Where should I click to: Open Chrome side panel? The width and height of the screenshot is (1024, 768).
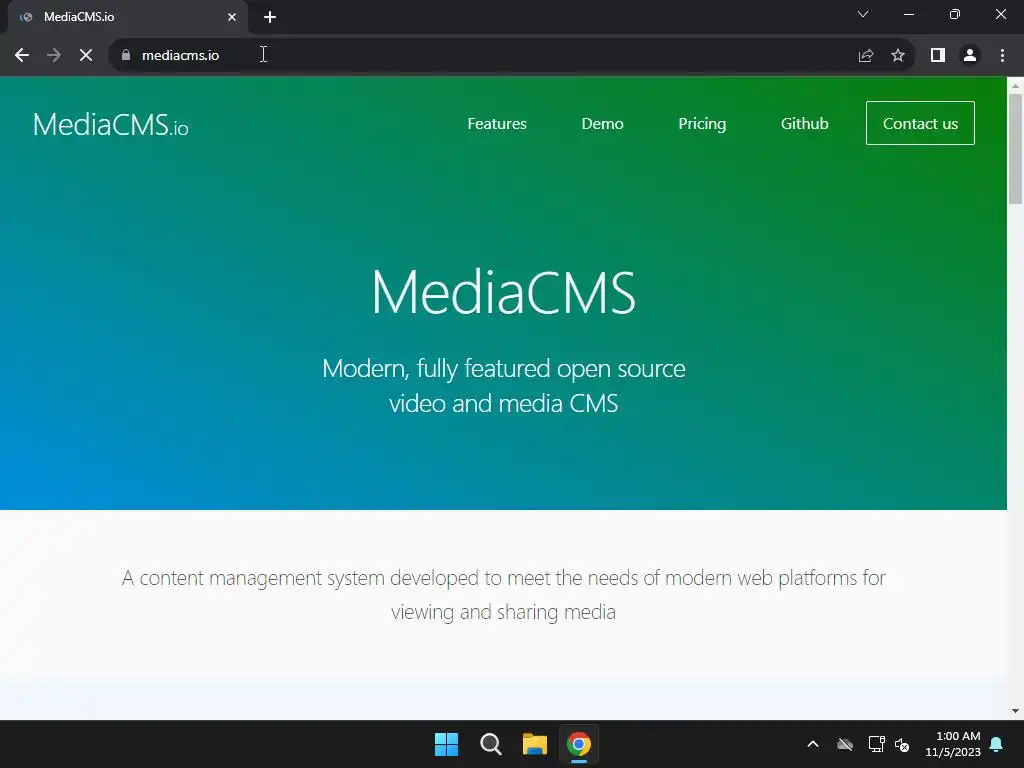click(938, 56)
